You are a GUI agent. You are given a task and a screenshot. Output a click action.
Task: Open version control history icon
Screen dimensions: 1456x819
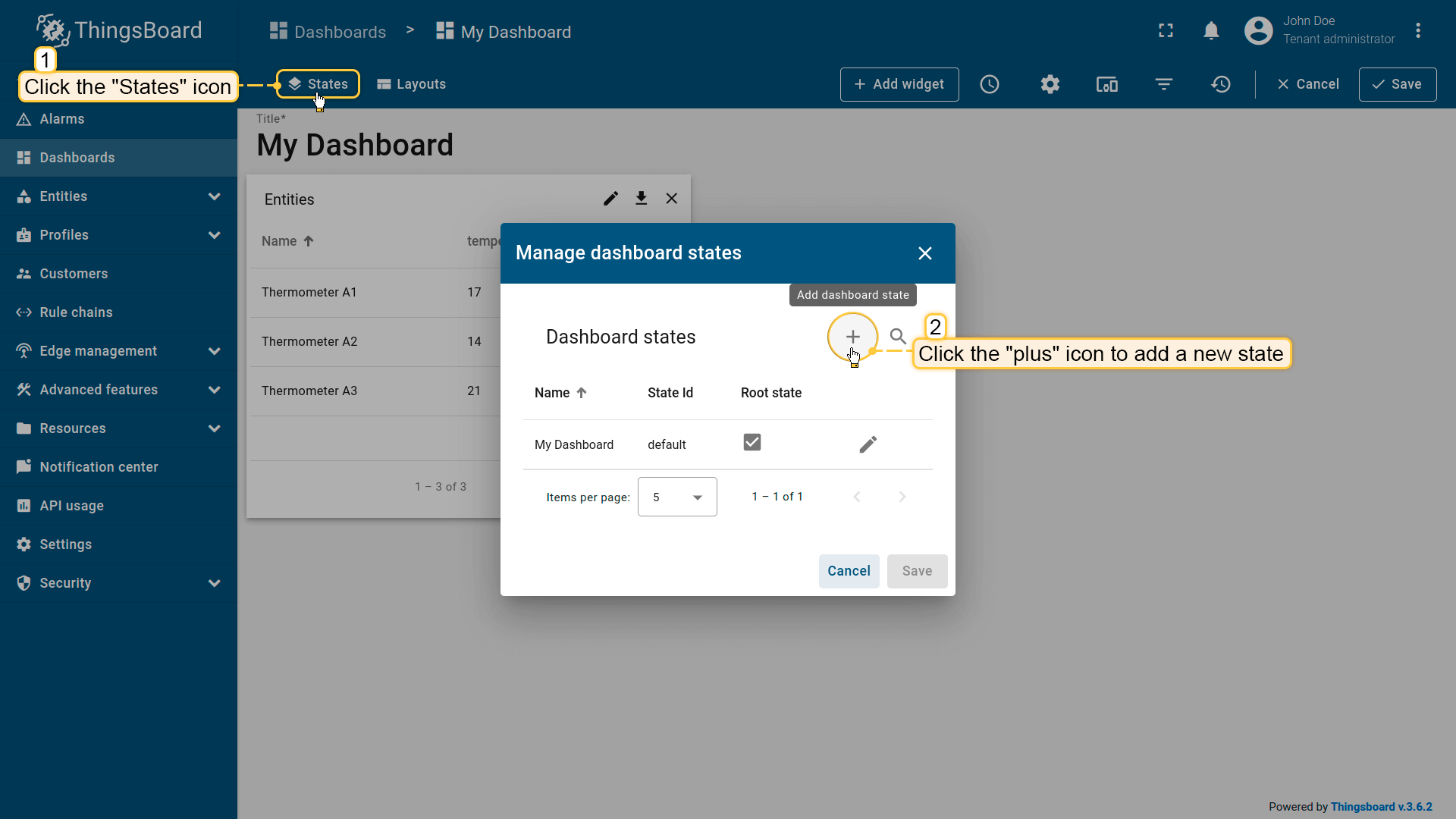coord(1220,84)
